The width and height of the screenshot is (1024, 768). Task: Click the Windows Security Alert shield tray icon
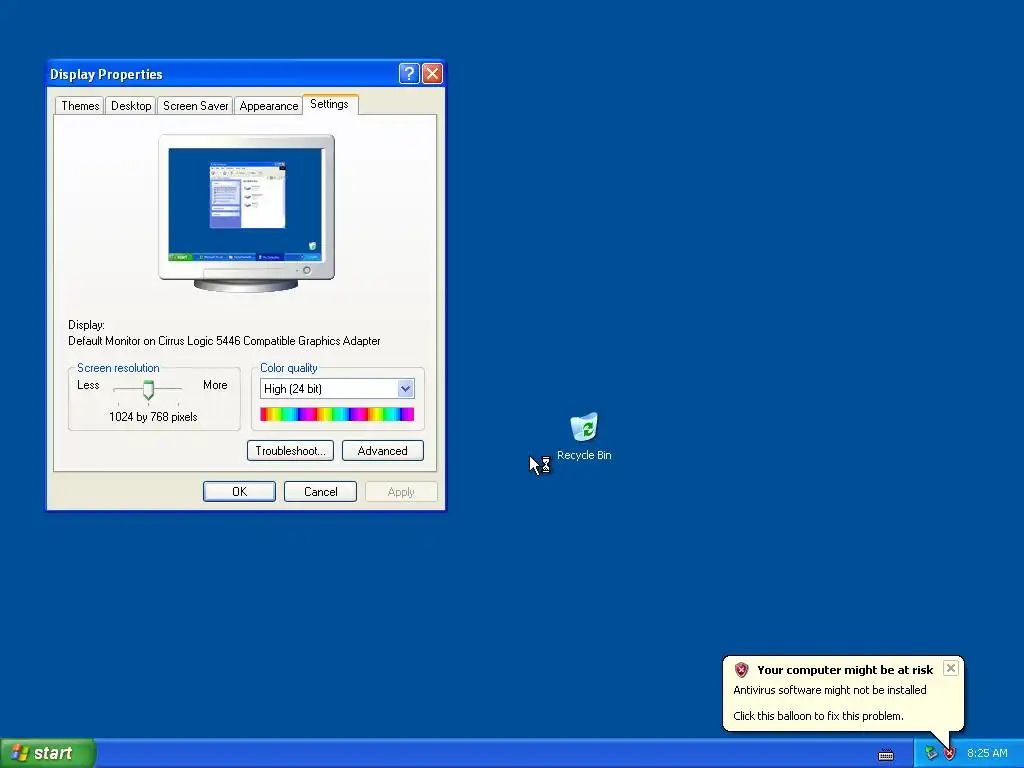pos(950,754)
